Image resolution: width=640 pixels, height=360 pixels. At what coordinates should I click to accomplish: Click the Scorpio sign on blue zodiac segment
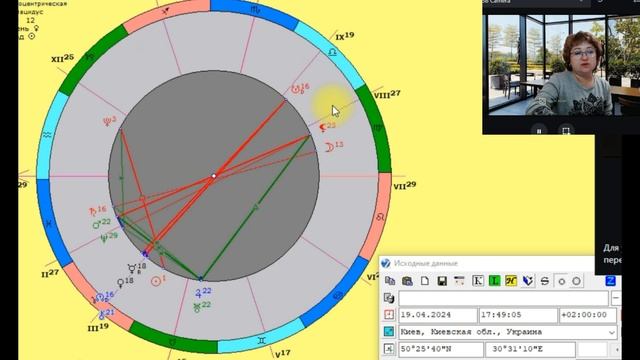pyautogui.click(x=256, y=10)
